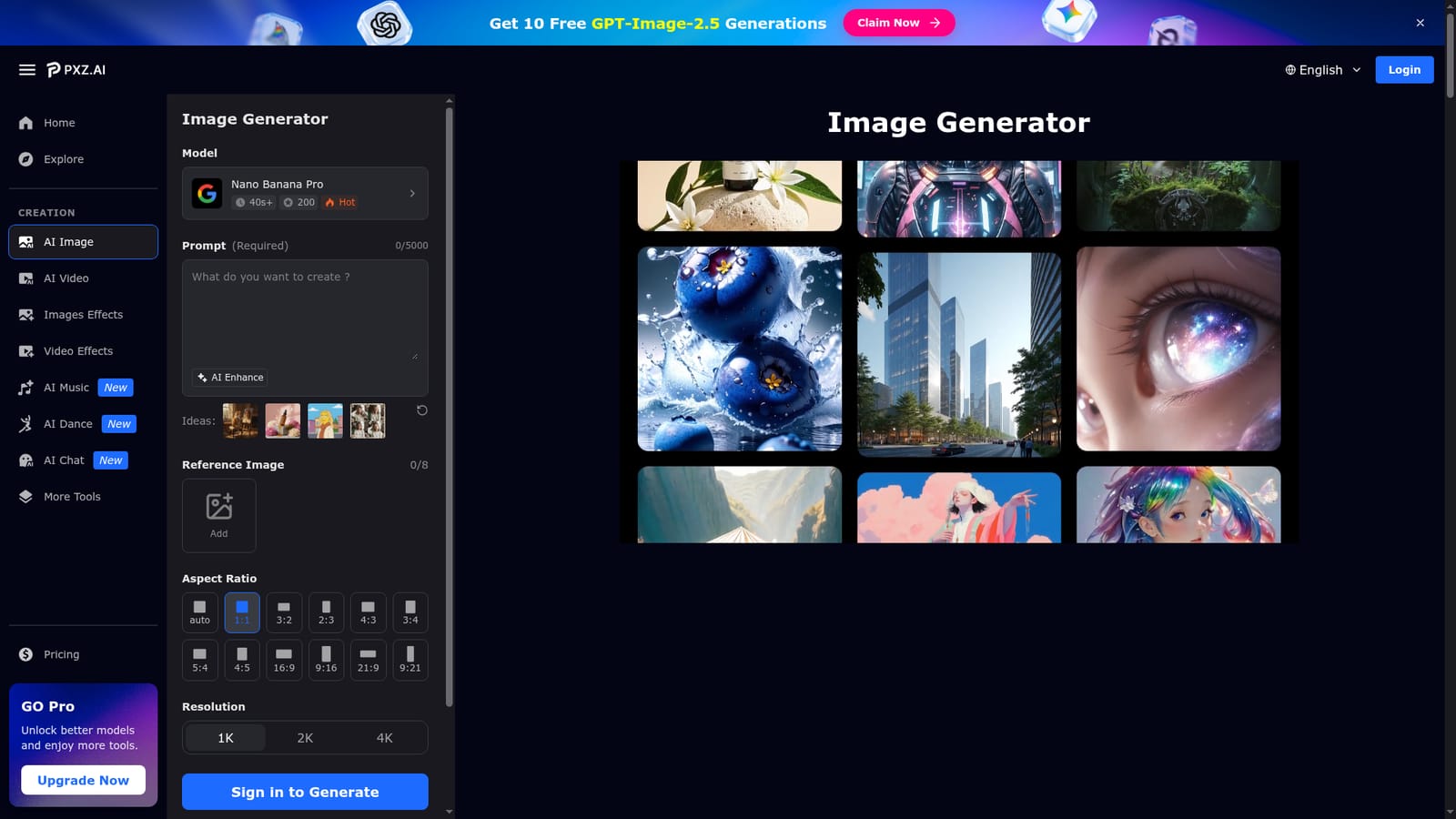Open the blueberry splash gallery image
1456x819 pixels.
click(x=740, y=349)
